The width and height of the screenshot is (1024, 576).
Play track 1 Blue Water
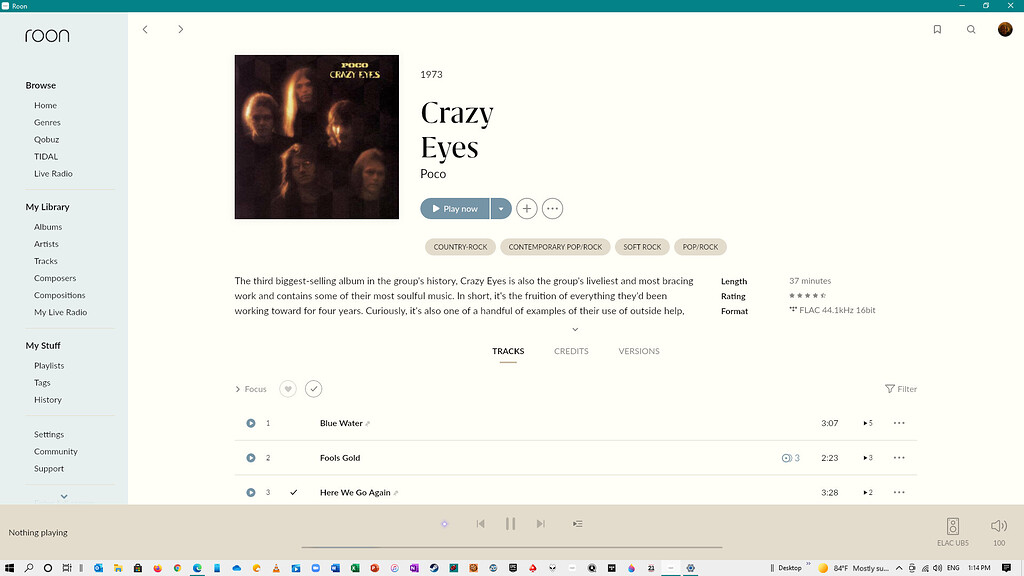click(x=251, y=423)
